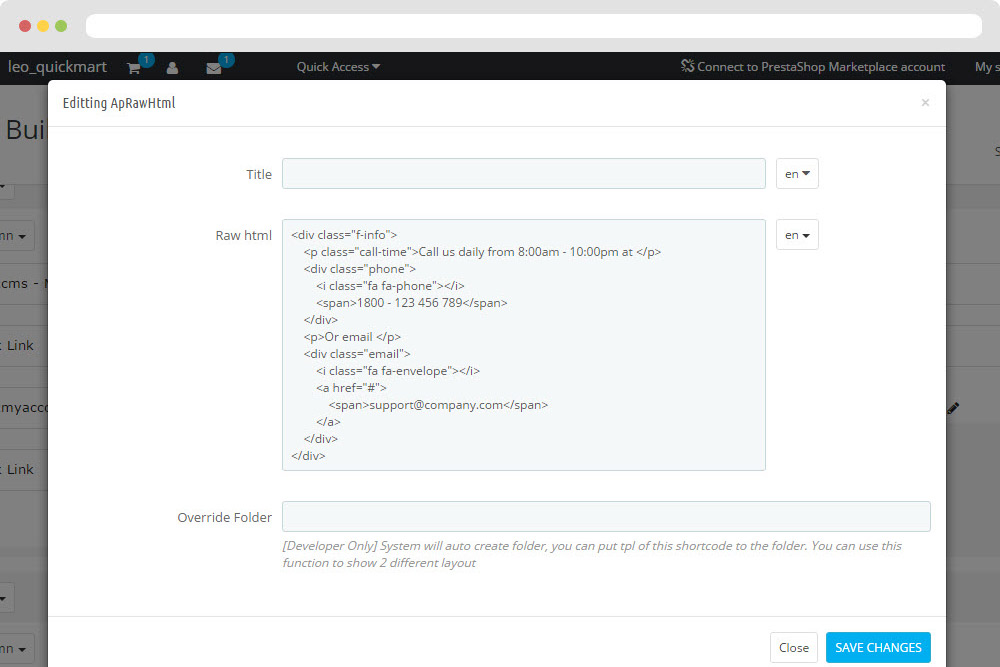Image resolution: width=1000 pixels, height=667 pixels.
Task: Open the partially visible 'My s' header item
Action: (x=985, y=67)
